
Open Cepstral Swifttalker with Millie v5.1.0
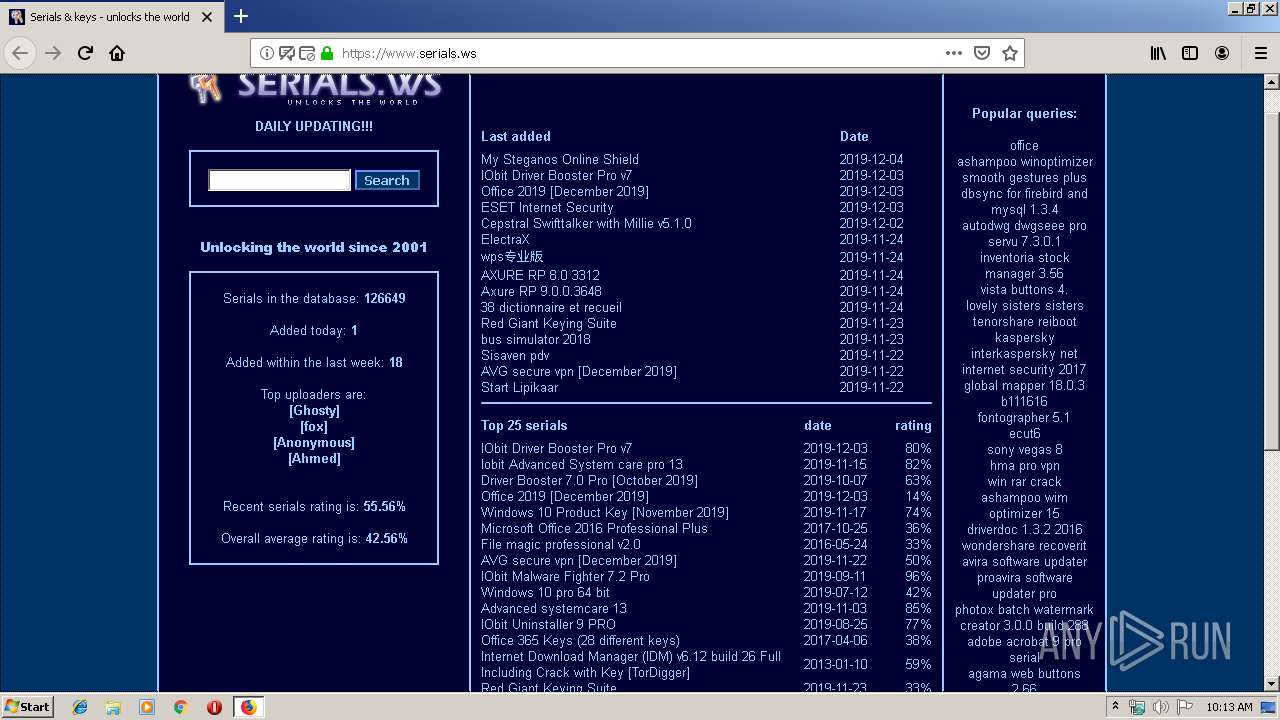click(x=586, y=223)
